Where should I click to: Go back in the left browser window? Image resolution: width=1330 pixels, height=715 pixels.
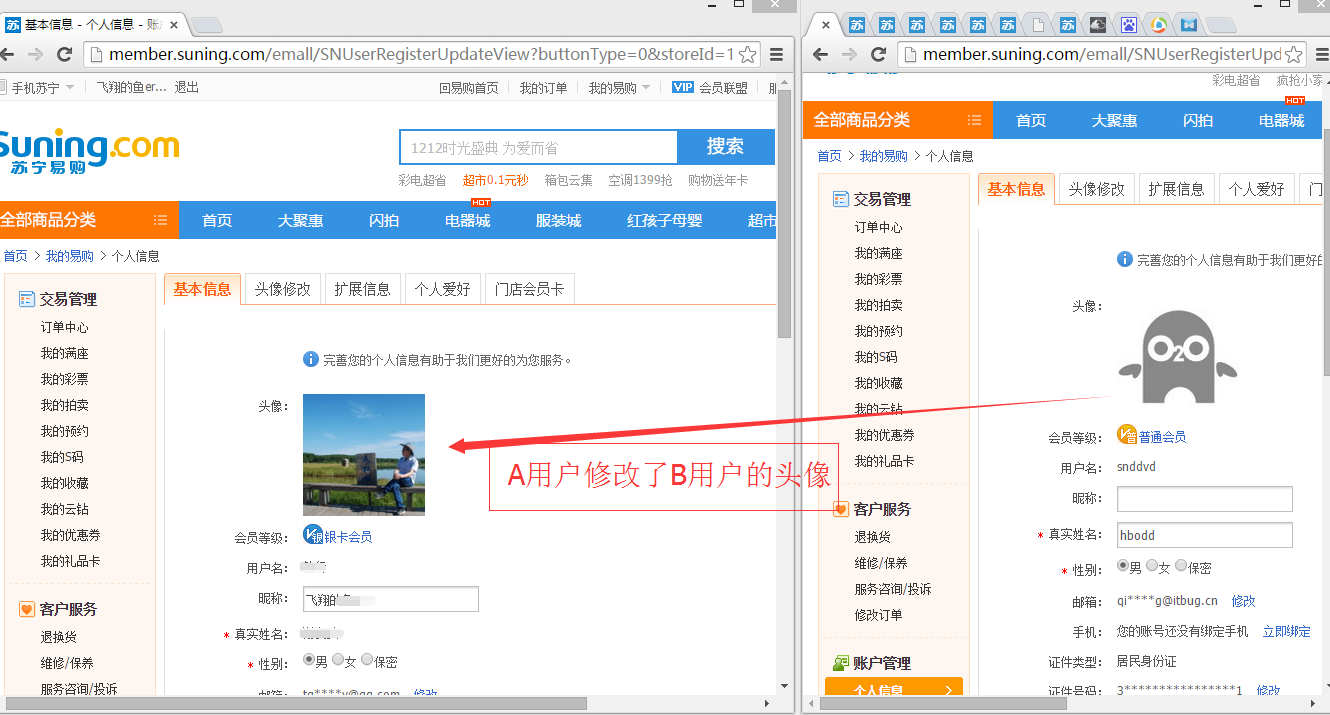(x=9, y=54)
